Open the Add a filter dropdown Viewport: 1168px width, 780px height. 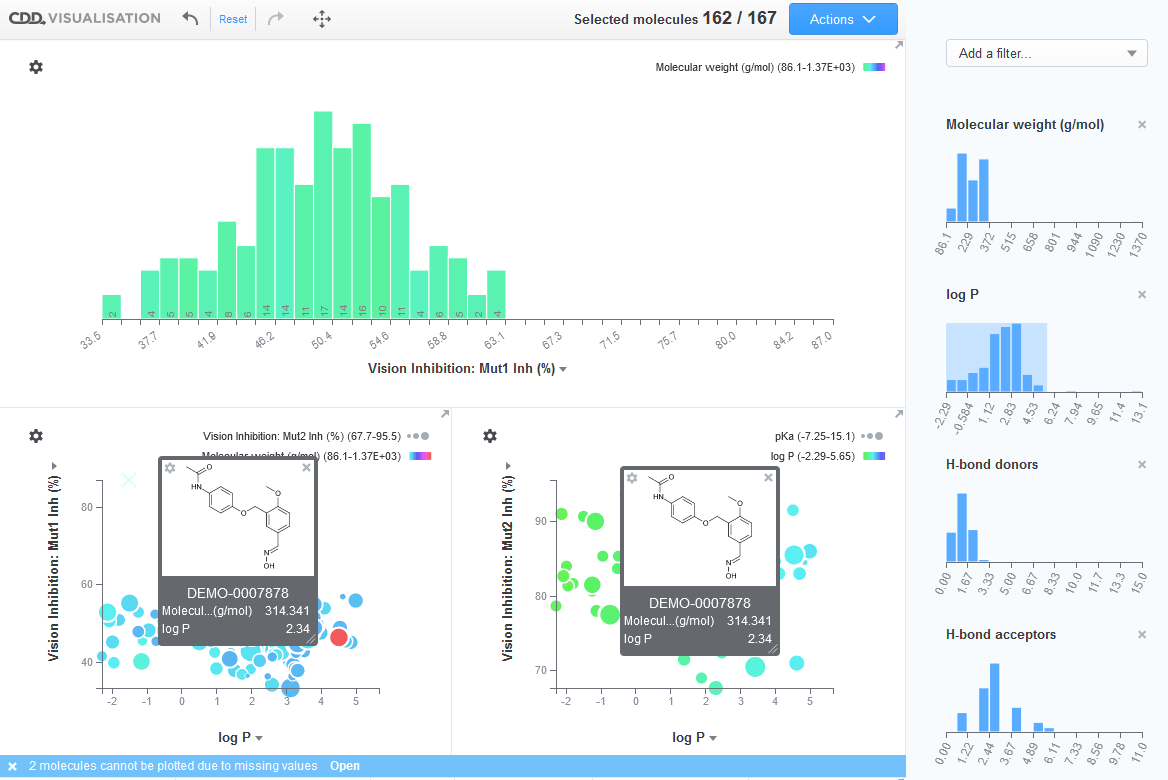pyautogui.click(x=1046, y=53)
